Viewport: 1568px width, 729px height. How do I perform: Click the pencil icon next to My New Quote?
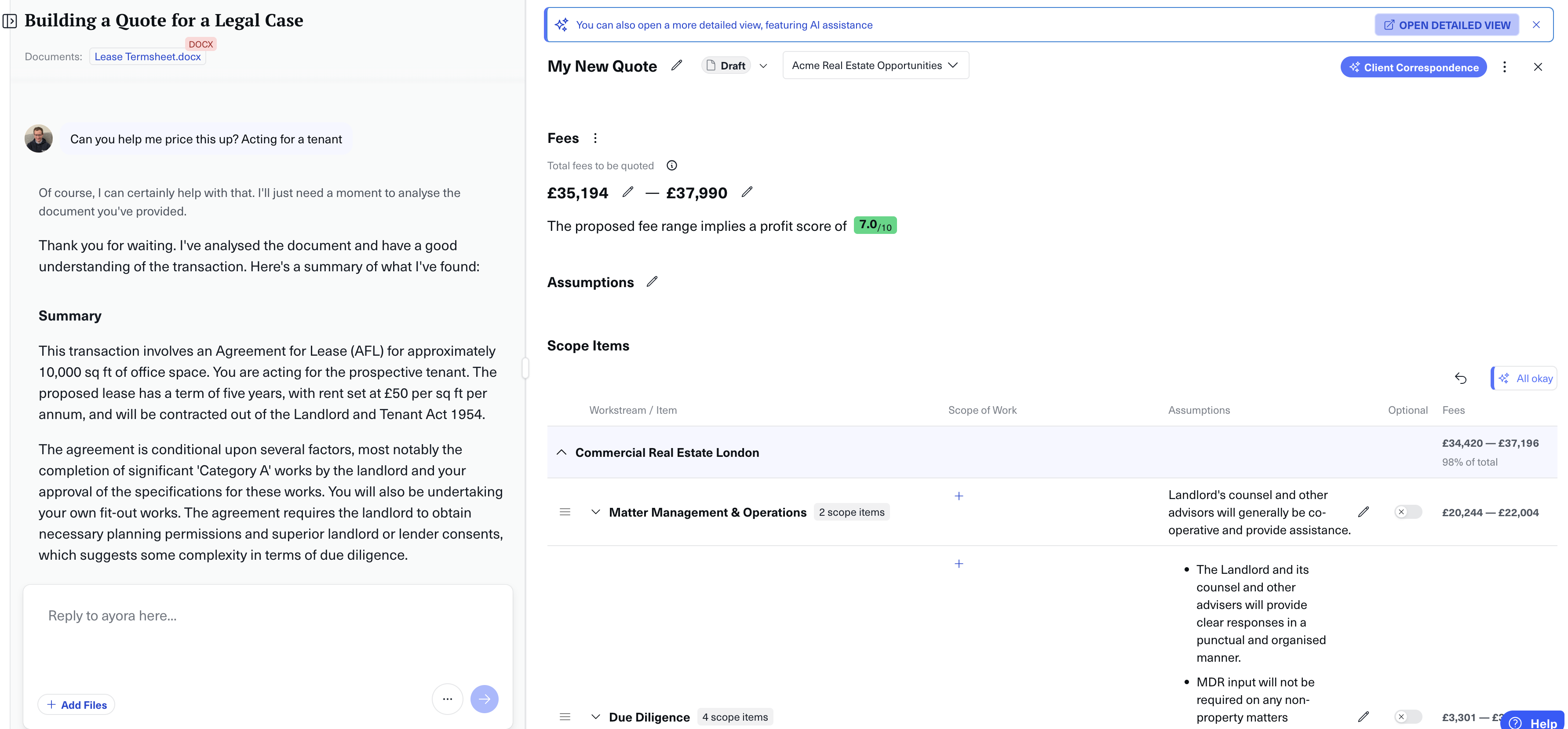[x=676, y=66]
